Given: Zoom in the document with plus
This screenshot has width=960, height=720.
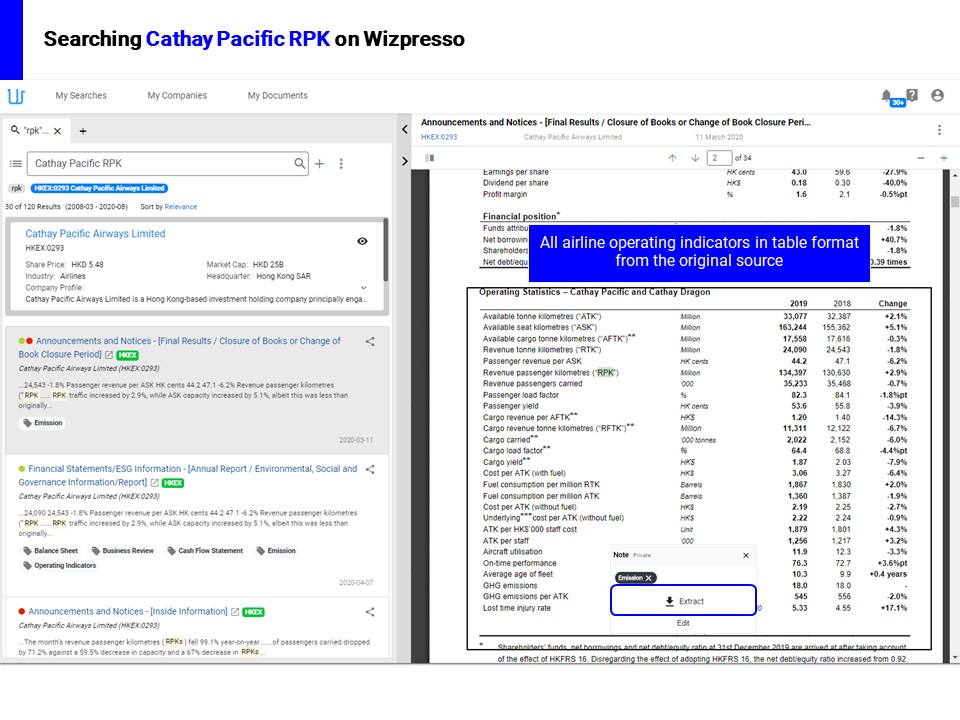Looking at the screenshot, I should [x=944, y=158].
